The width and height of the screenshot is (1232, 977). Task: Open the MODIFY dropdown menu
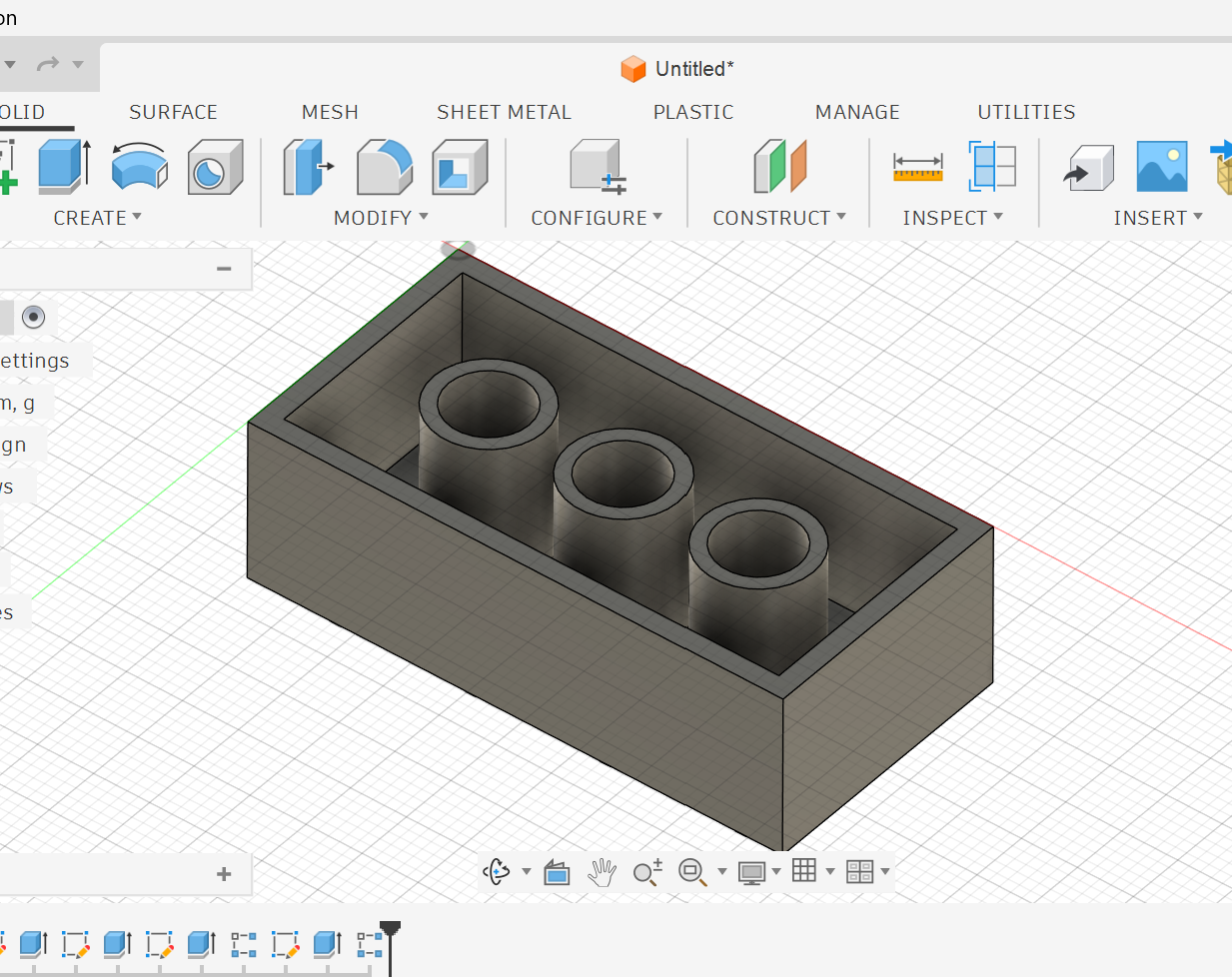(381, 218)
